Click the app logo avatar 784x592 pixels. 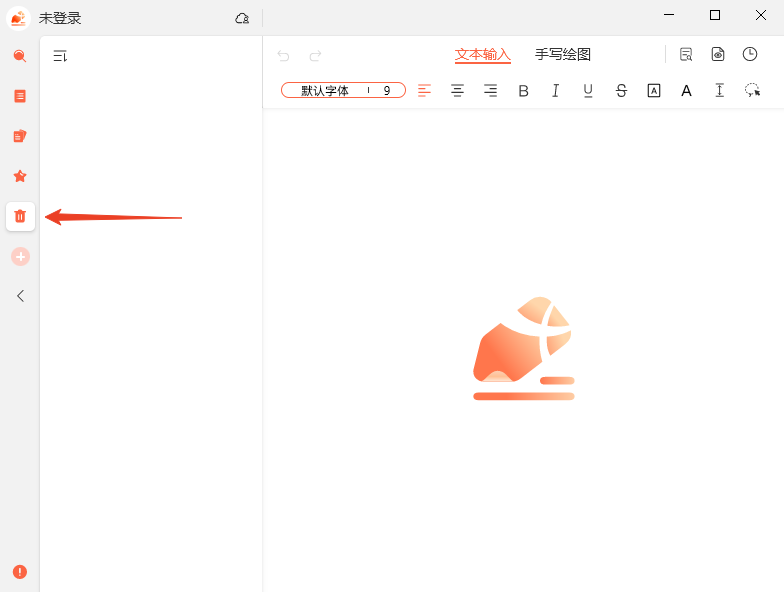18,18
